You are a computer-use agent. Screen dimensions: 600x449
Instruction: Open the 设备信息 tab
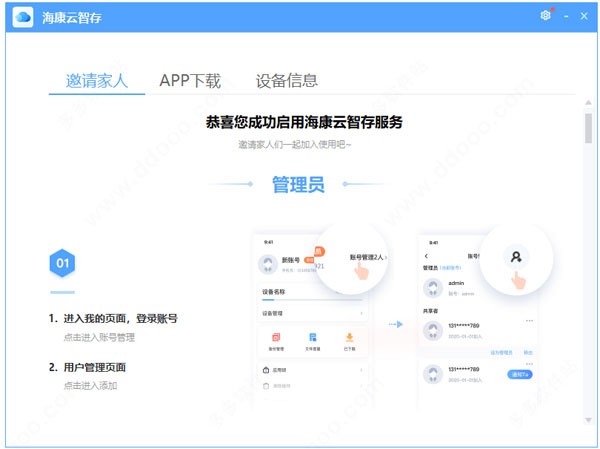point(287,81)
